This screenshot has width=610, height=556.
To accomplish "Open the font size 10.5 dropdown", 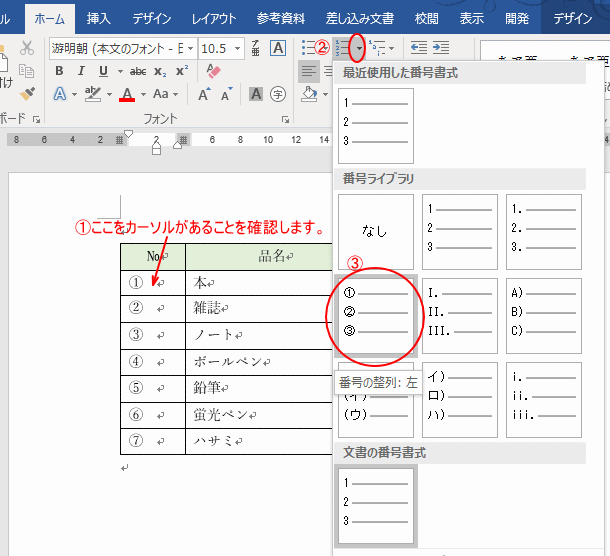I will pyautogui.click(x=237, y=49).
